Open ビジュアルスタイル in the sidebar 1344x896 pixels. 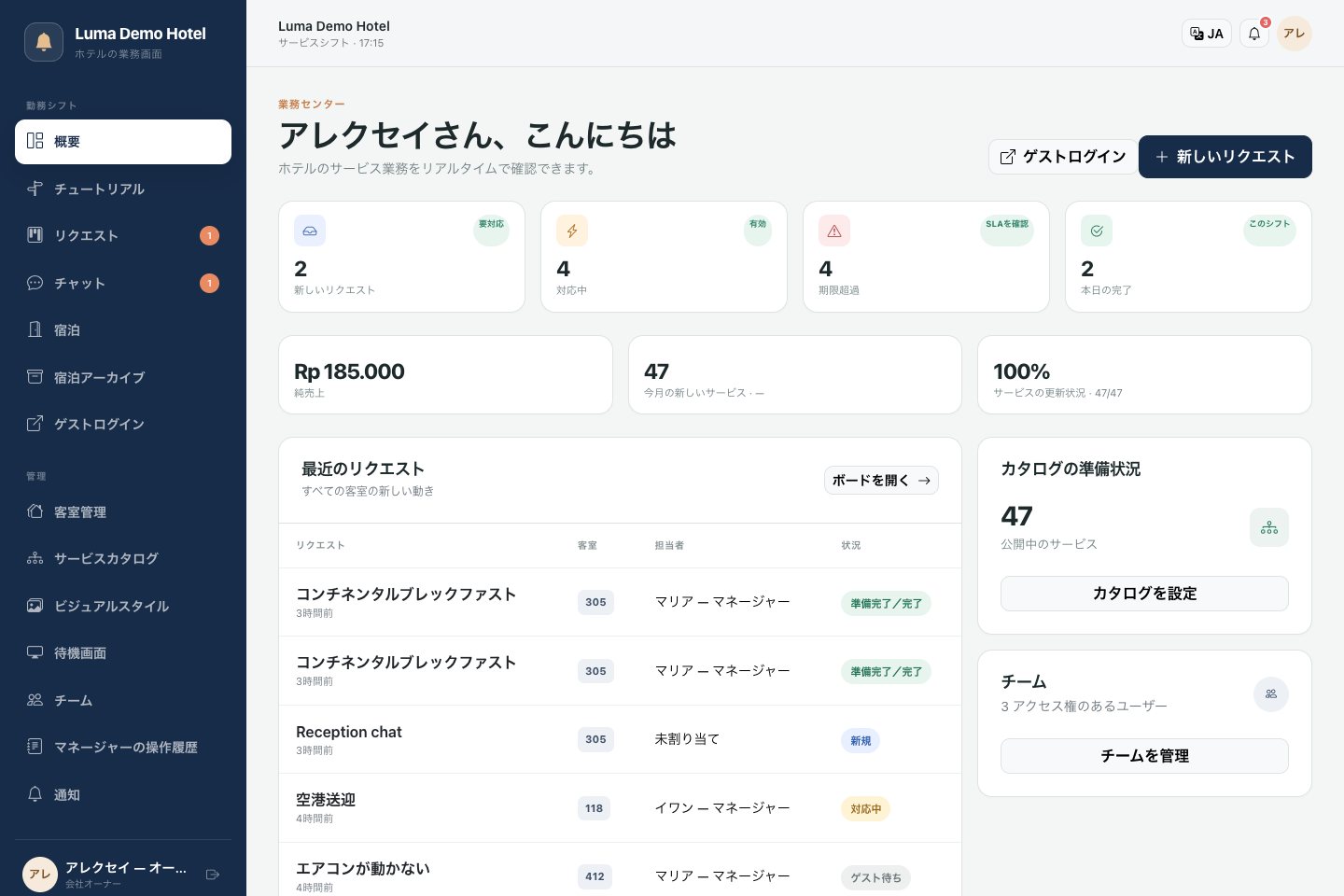(123, 606)
